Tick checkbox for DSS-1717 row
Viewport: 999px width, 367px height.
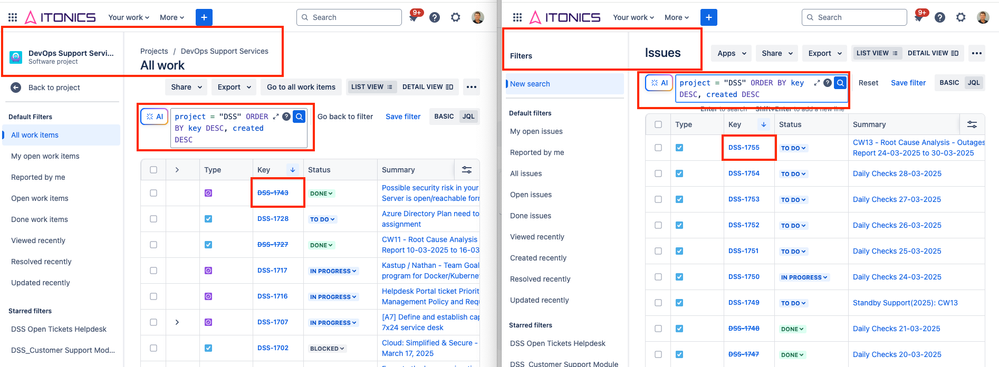(x=153, y=271)
